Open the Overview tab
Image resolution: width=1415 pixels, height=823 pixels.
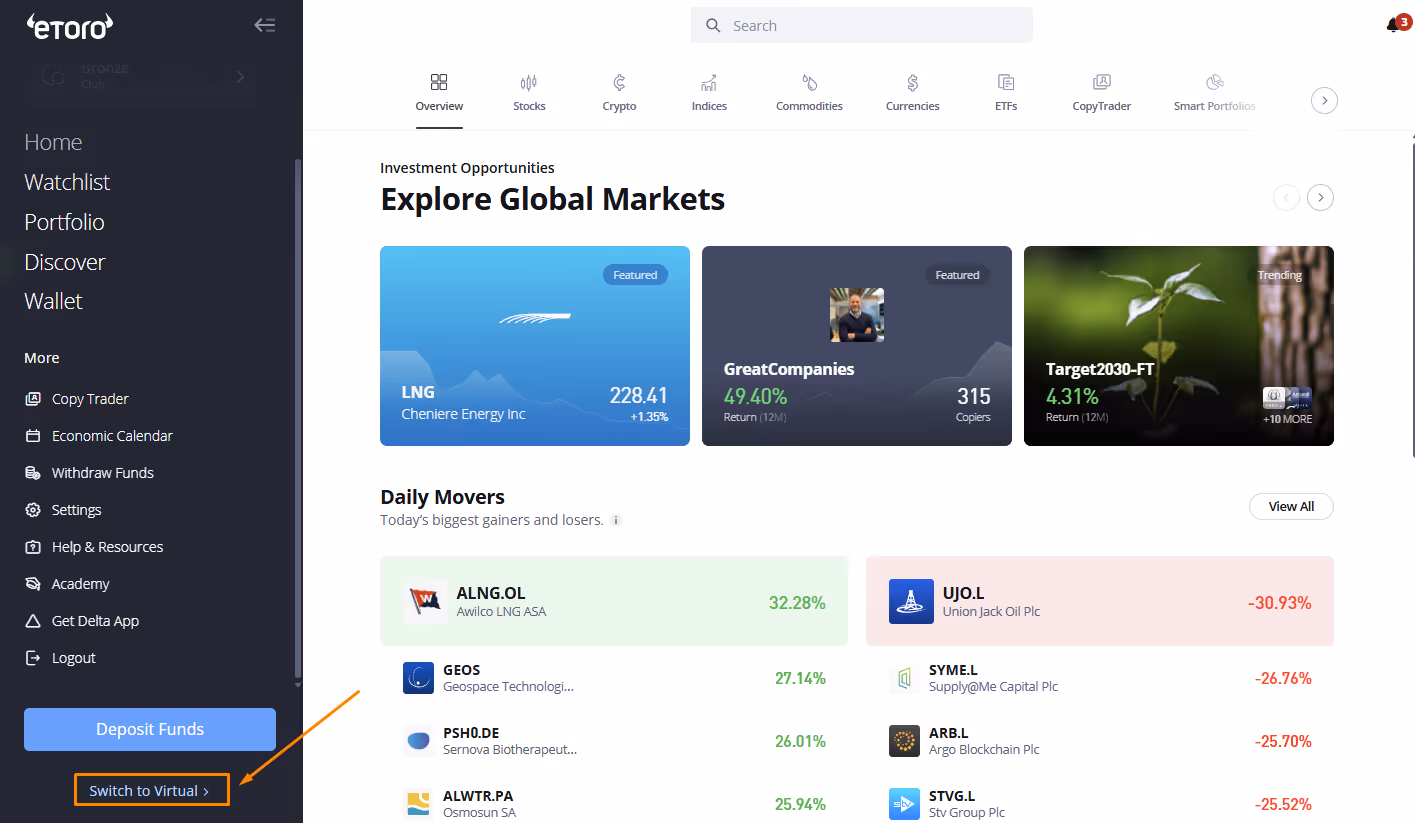[440, 93]
